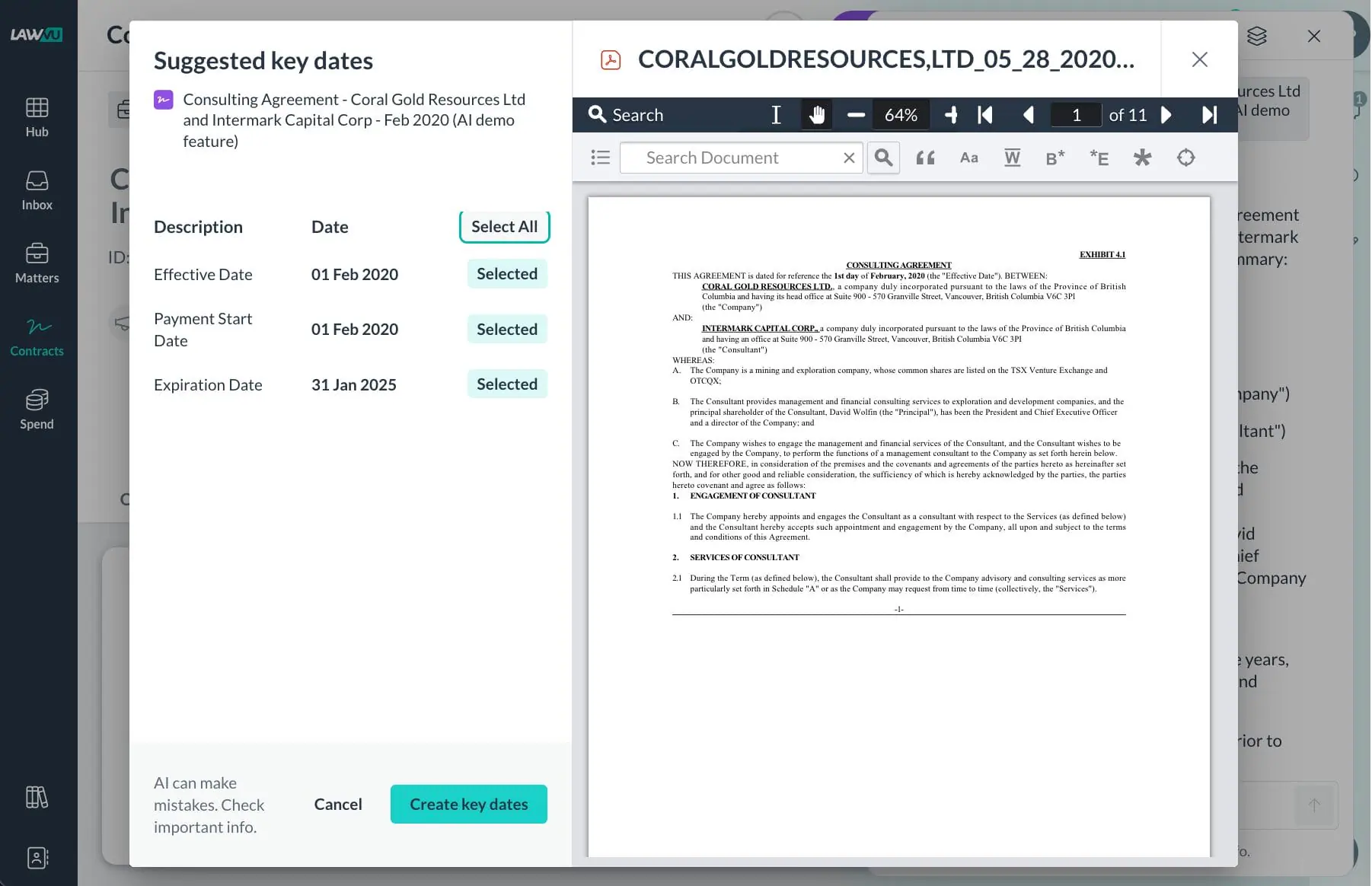The width and height of the screenshot is (1372, 886).
Task: Toggle the begins-with B* option
Action: (1055, 158)
